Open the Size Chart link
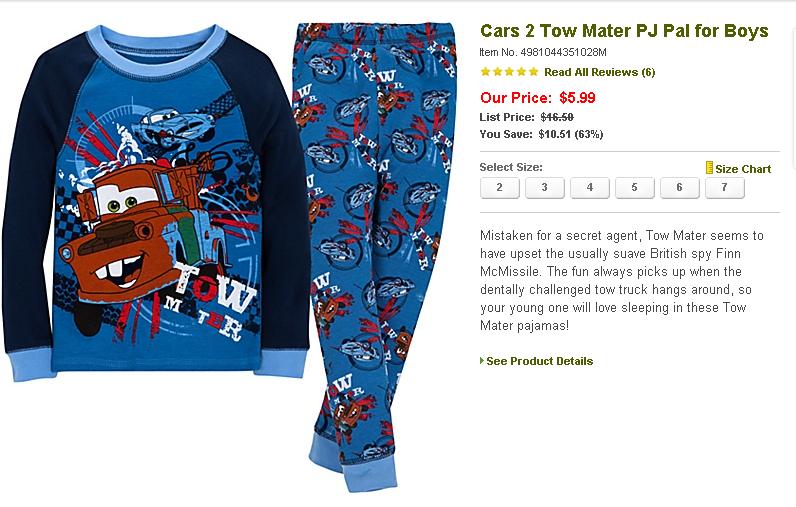This screenshot has height=507, width=796. pos(743,169)
